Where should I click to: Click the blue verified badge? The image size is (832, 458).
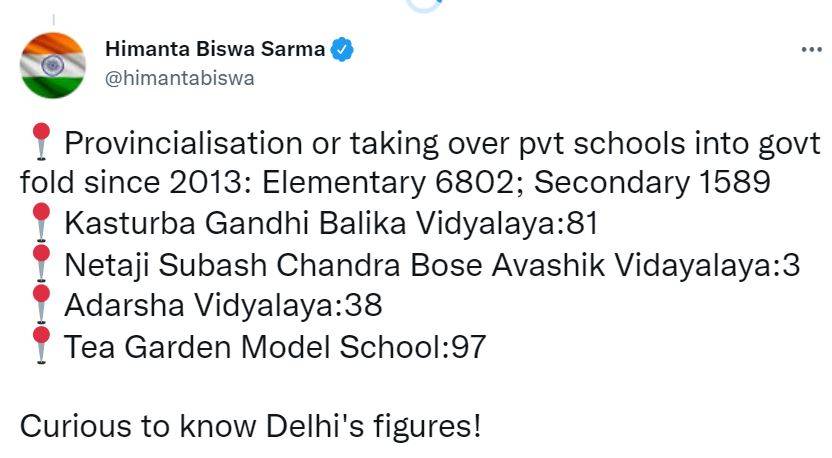(343, 49)
